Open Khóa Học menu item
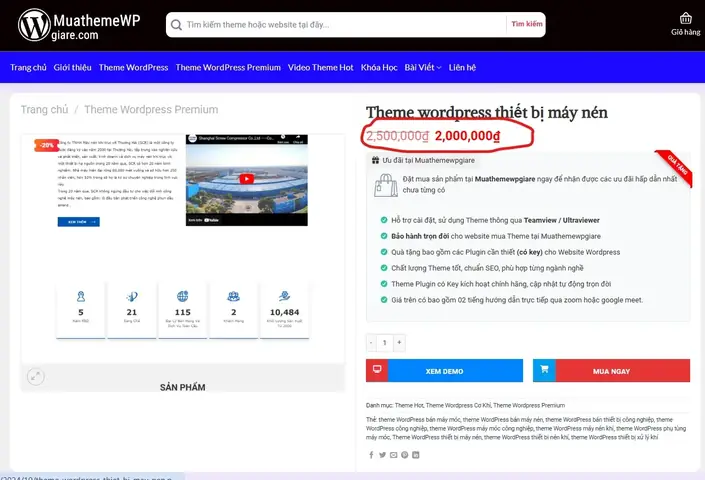The height and width of the screenshot is (480, 705). [379, 67]
